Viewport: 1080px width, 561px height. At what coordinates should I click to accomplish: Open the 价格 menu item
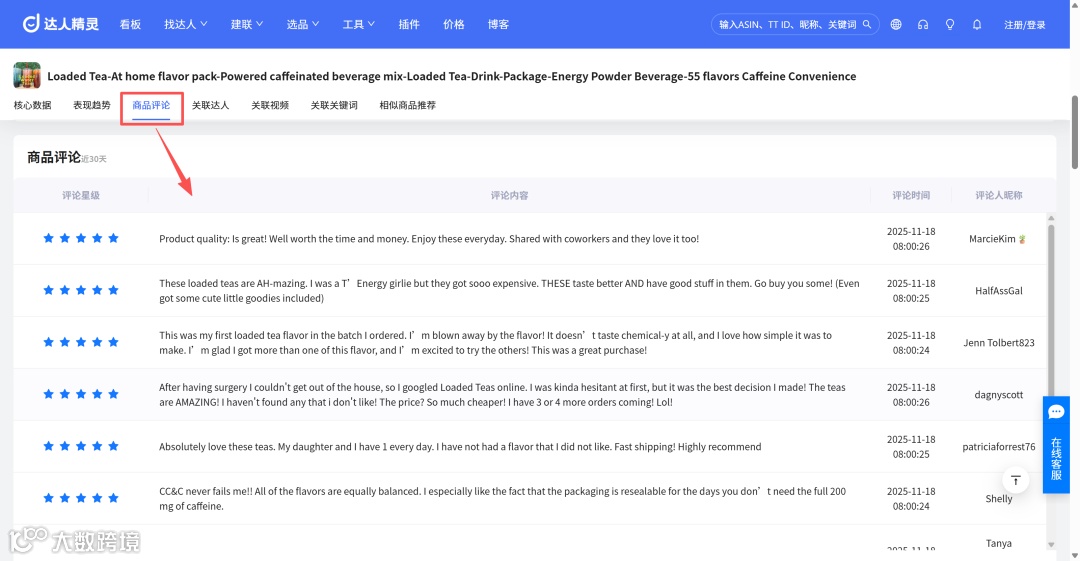point(454,24)
